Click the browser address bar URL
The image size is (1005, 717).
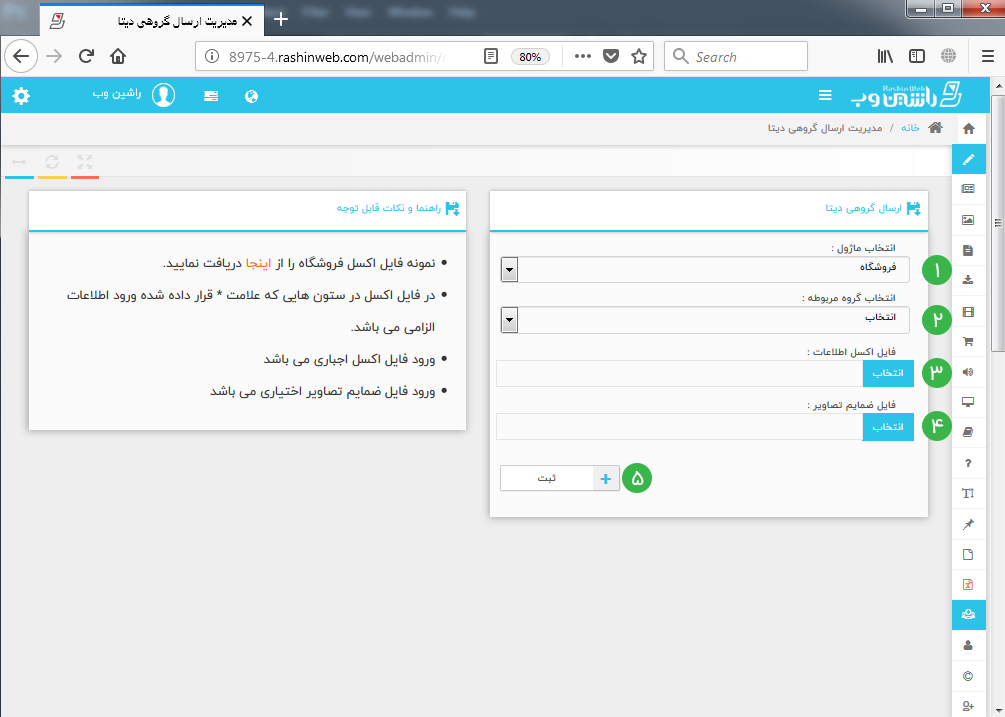coord(336,56)
